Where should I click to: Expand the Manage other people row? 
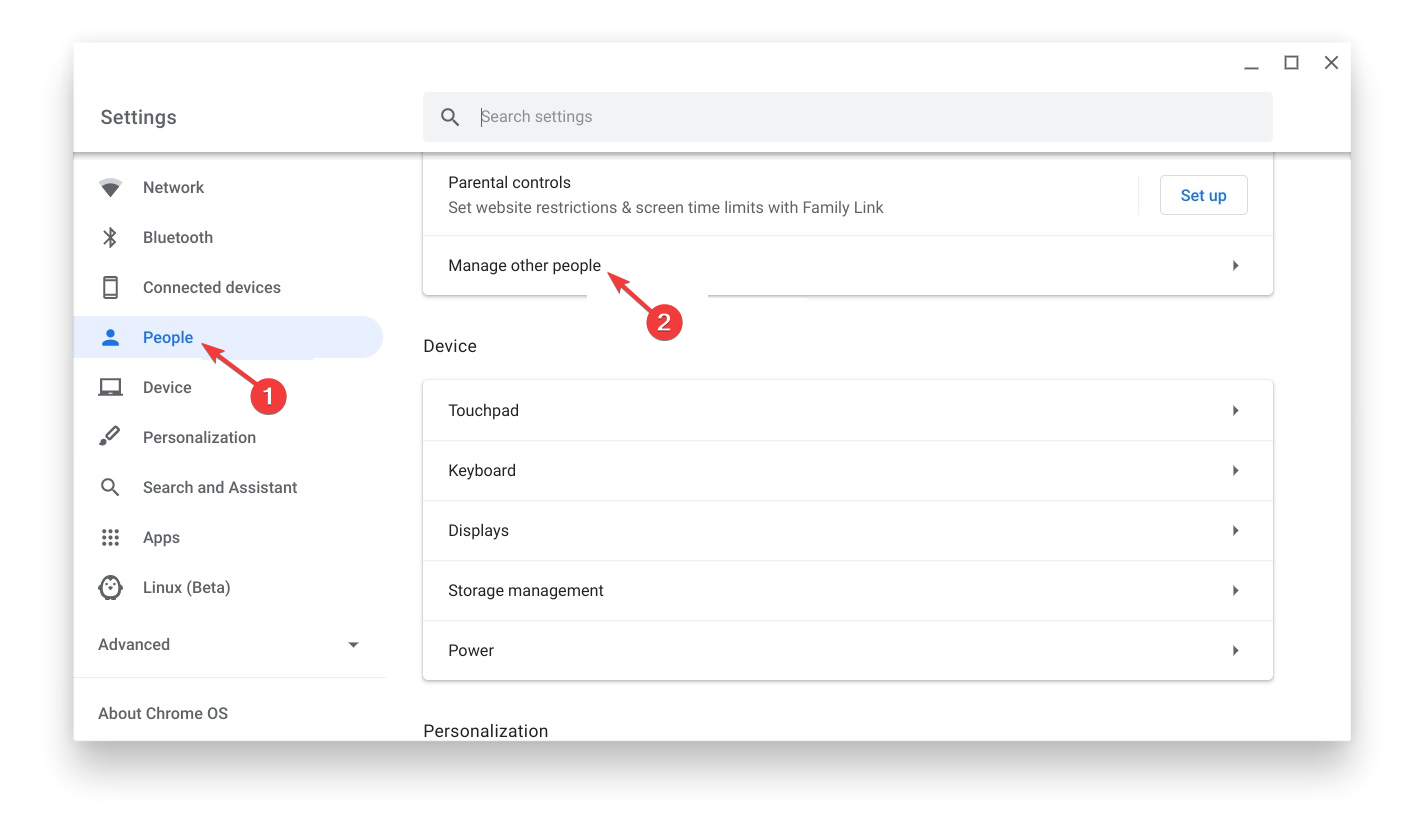(x=1235, y=265)
